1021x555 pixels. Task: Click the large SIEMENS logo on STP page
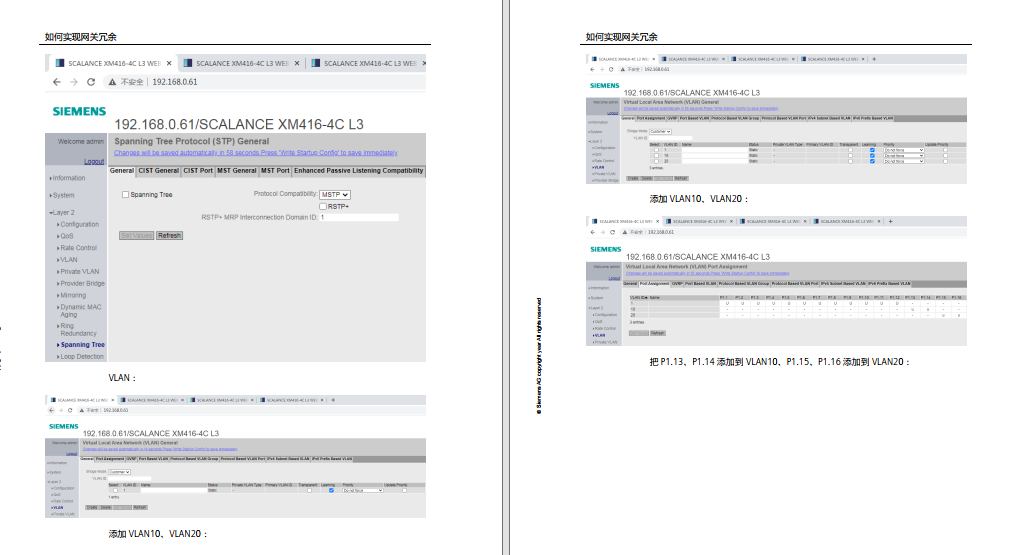point(79,111)
